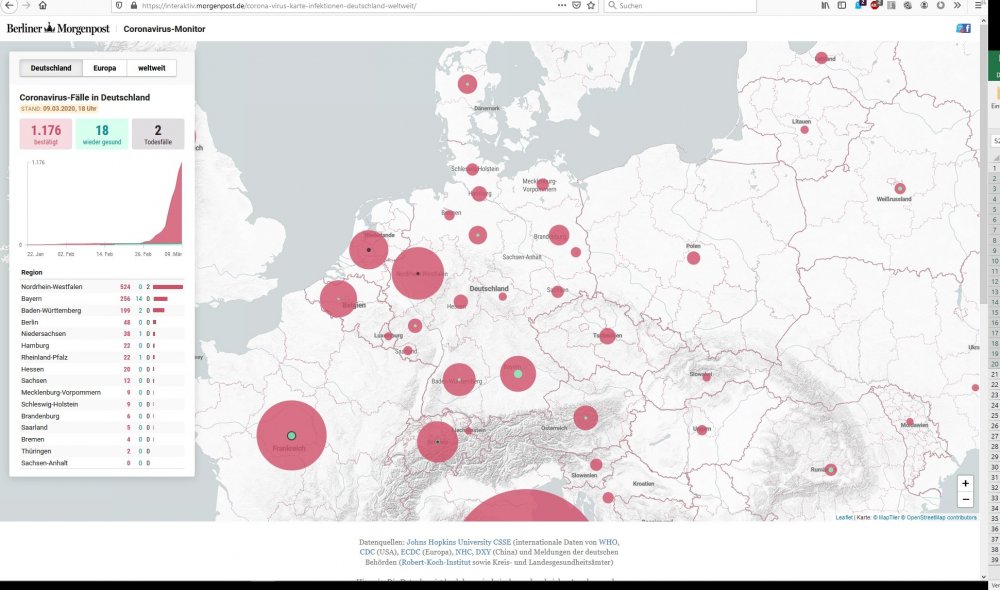Click the circular ring toolbar icon
This screenshot has height=590, width=1000.
pos(941,5)
